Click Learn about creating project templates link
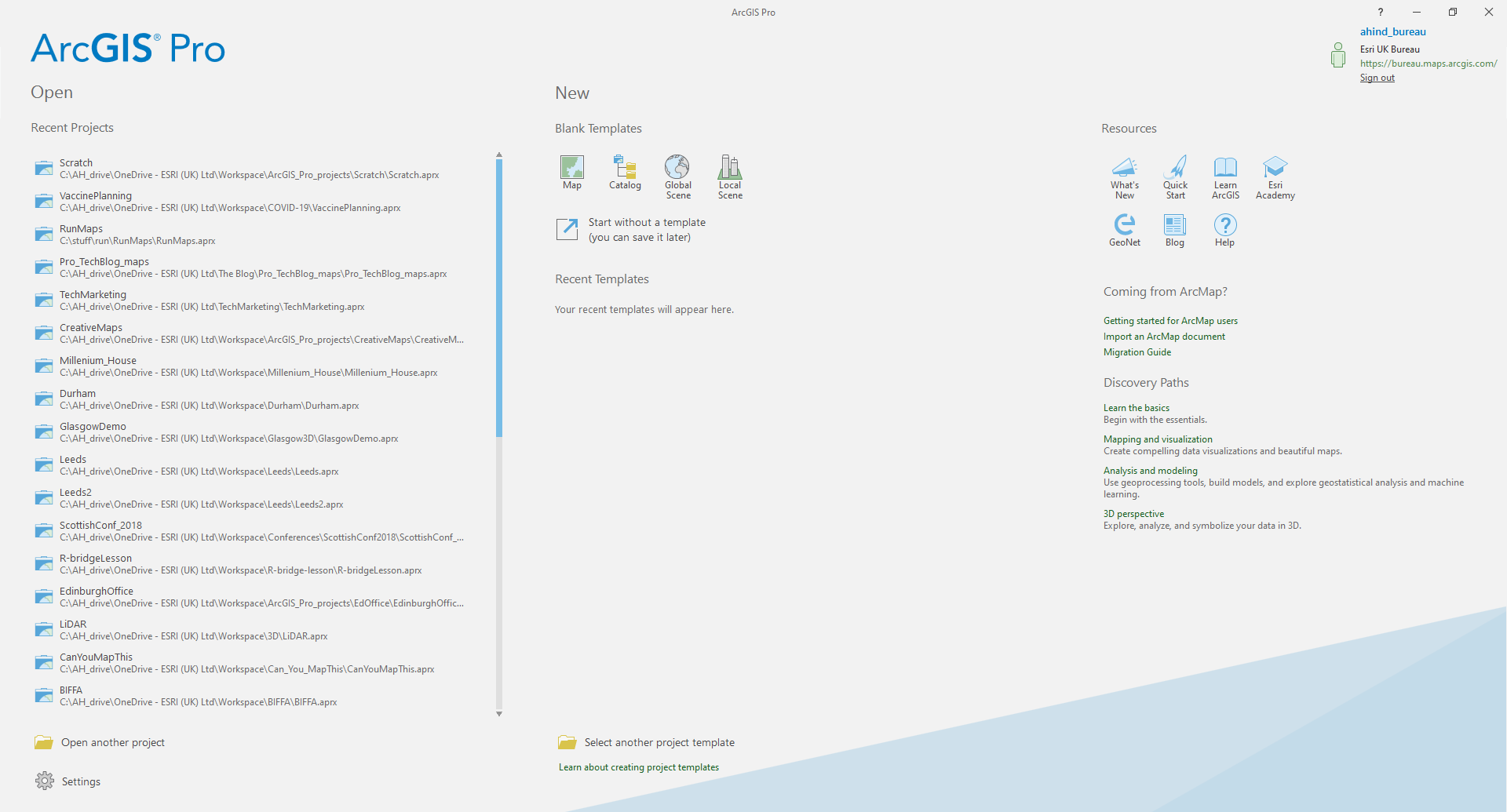This screenshot has height=812, width=1507. 639,767
